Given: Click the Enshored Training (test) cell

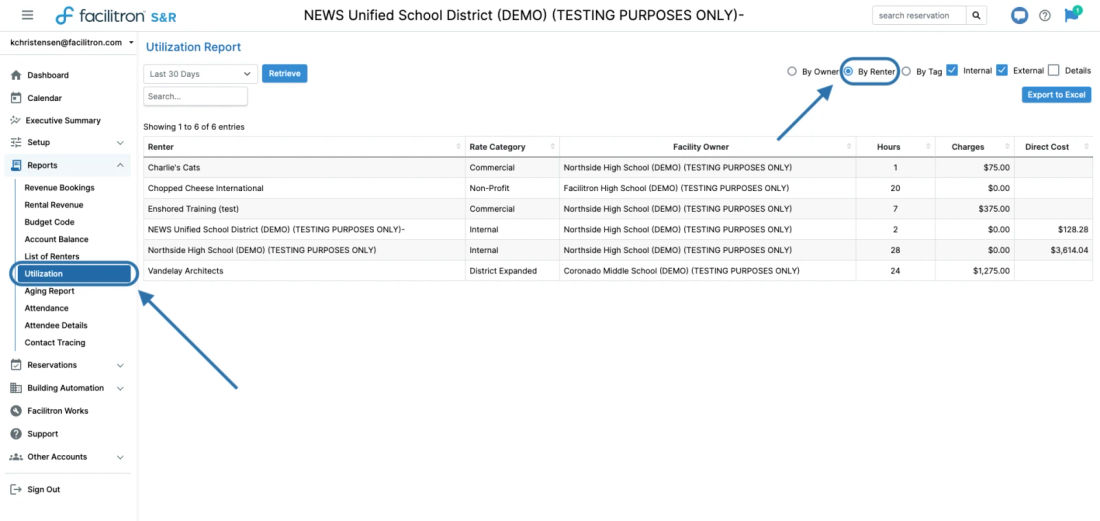Looking at the screenshot, I should (x=304, y=209).
